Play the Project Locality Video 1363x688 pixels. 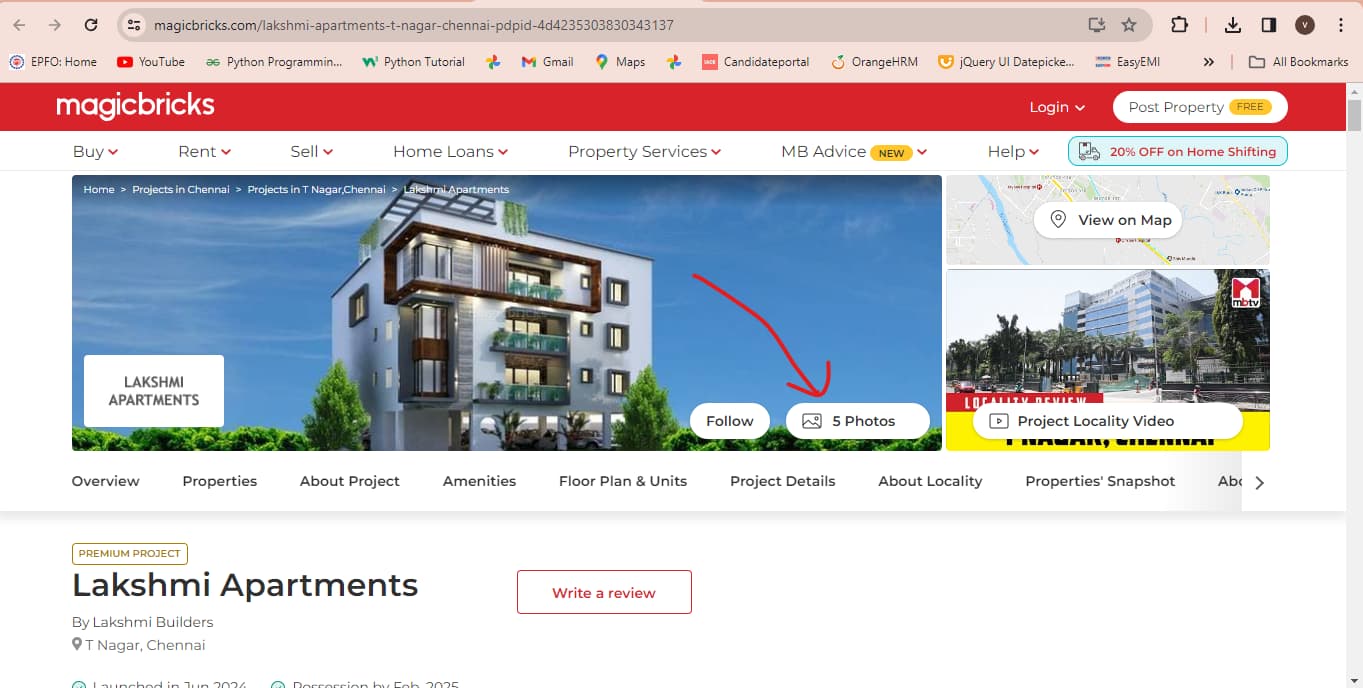1108,422
